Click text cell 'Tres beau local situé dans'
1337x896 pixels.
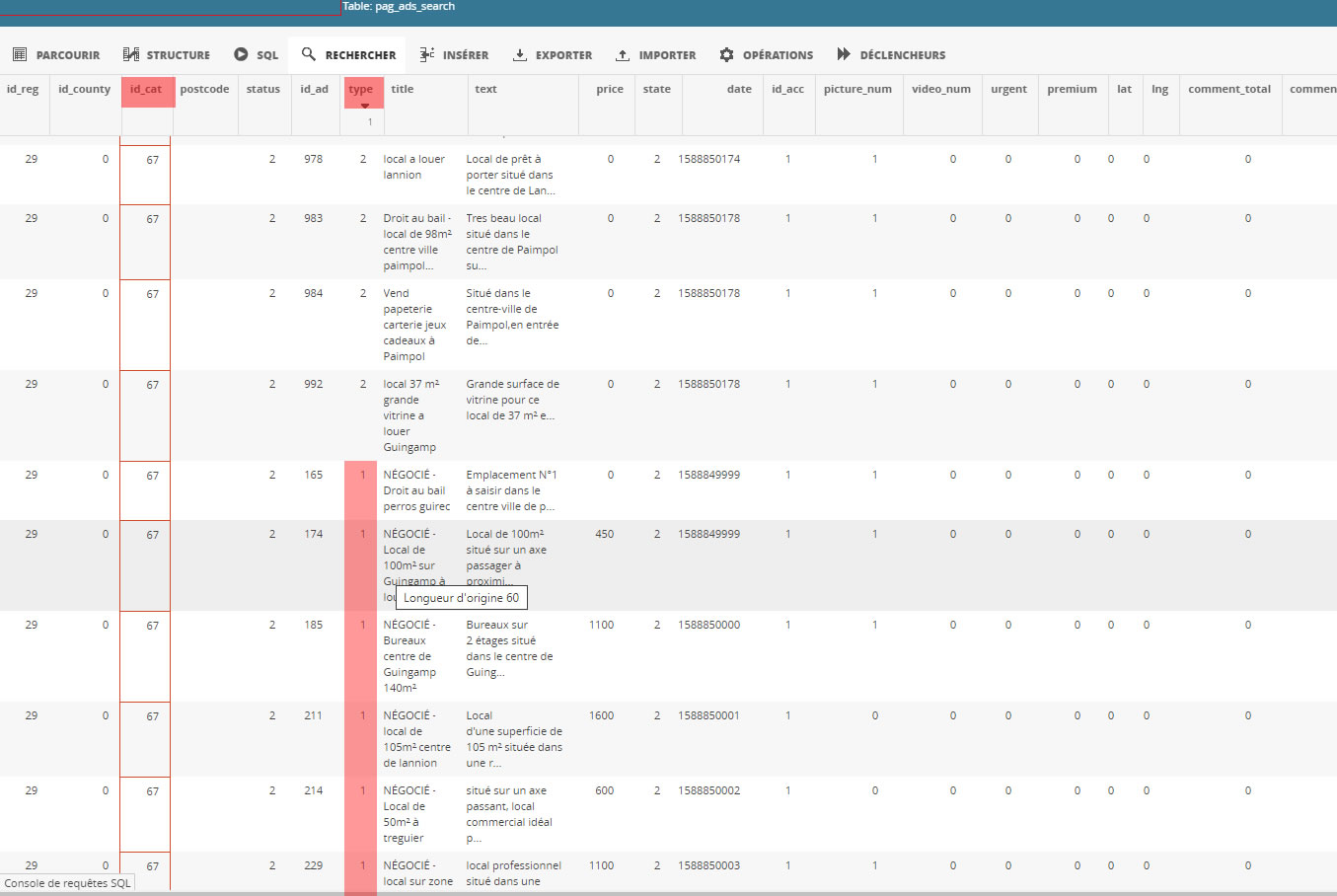pyautogui.click(x=512, y=242)
